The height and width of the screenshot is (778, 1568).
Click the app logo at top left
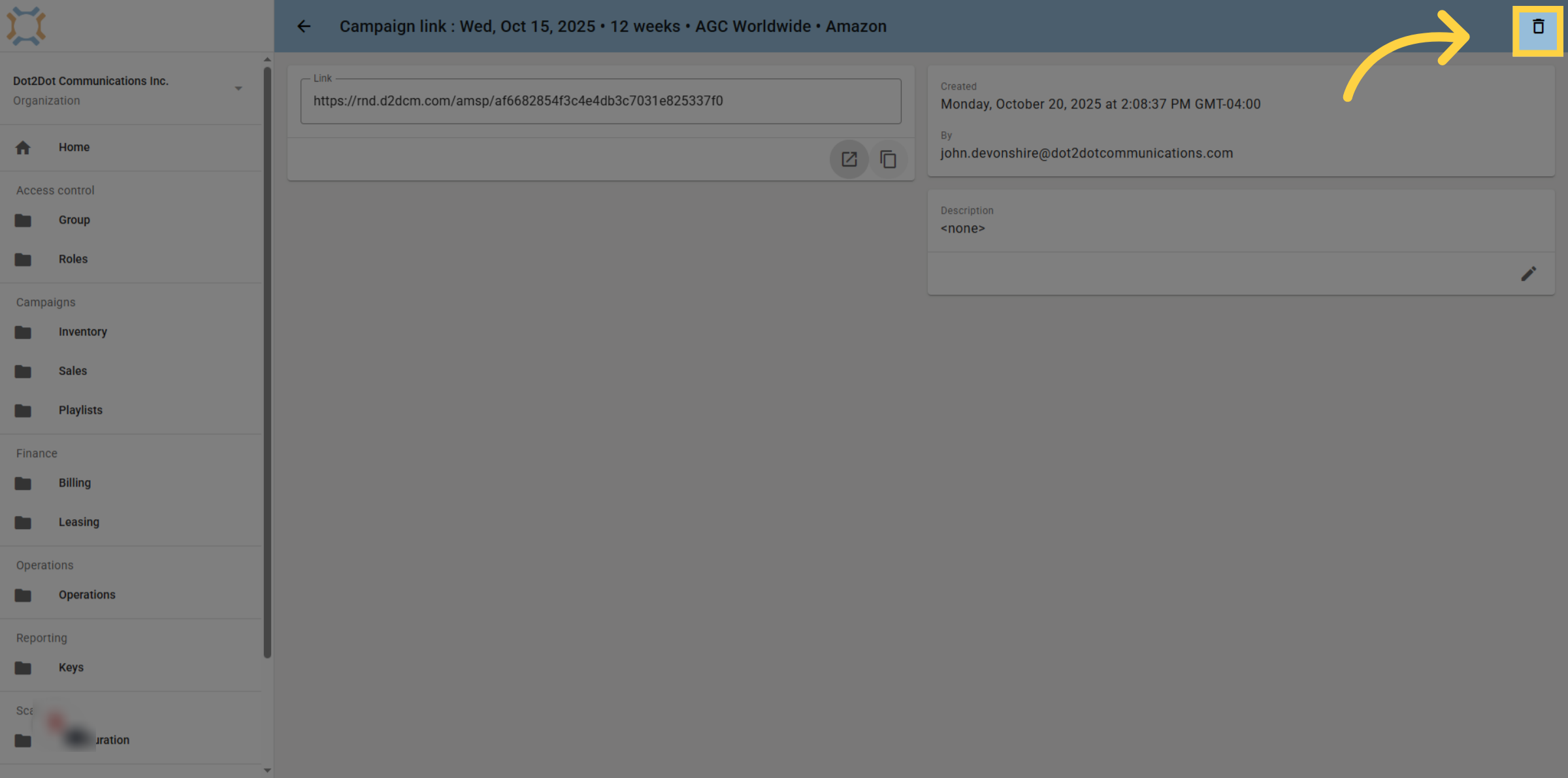tap(26, 26)
